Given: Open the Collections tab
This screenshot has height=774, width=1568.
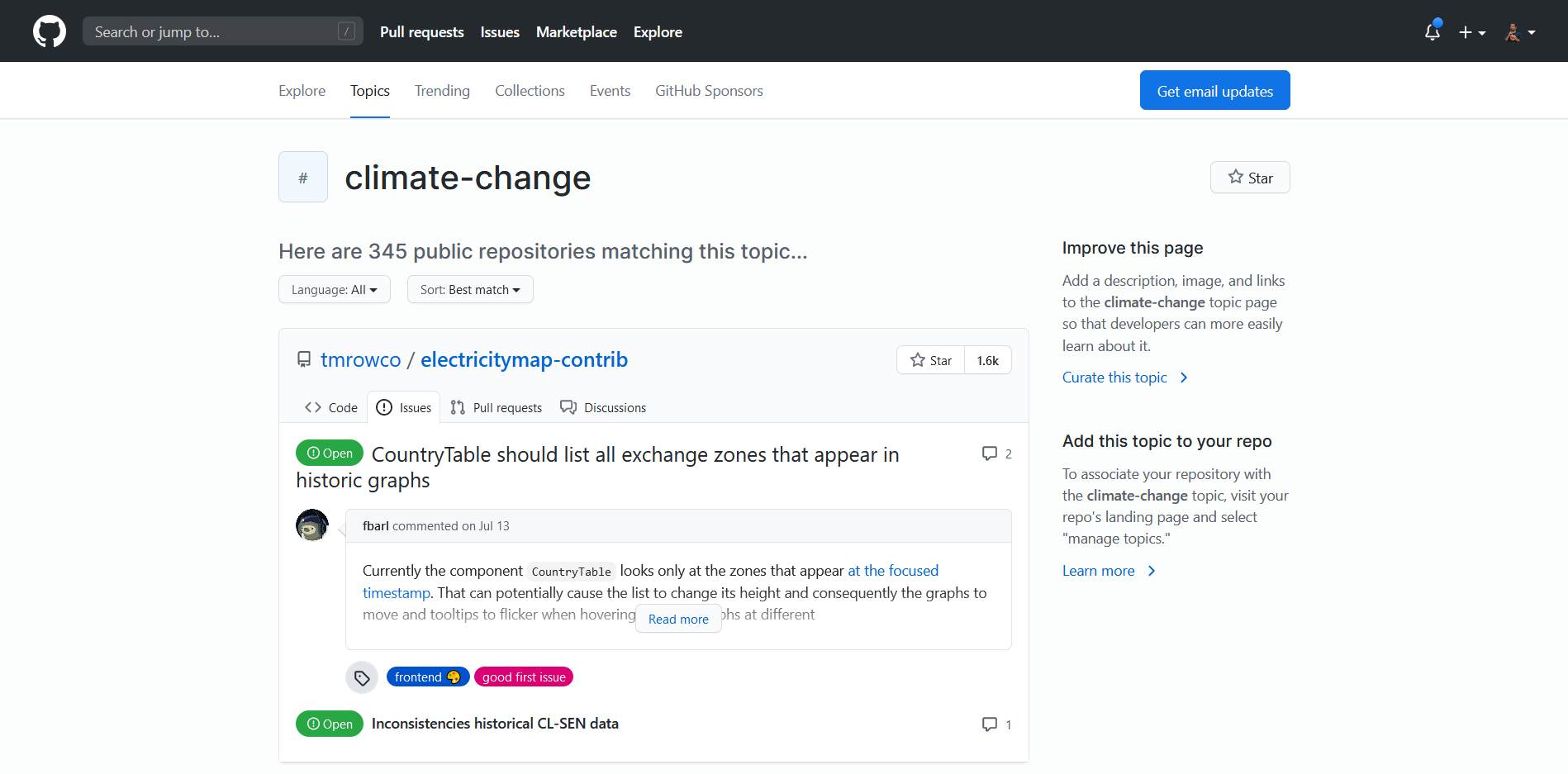Looking at the screenshot, I should click(x=530, y=91).
